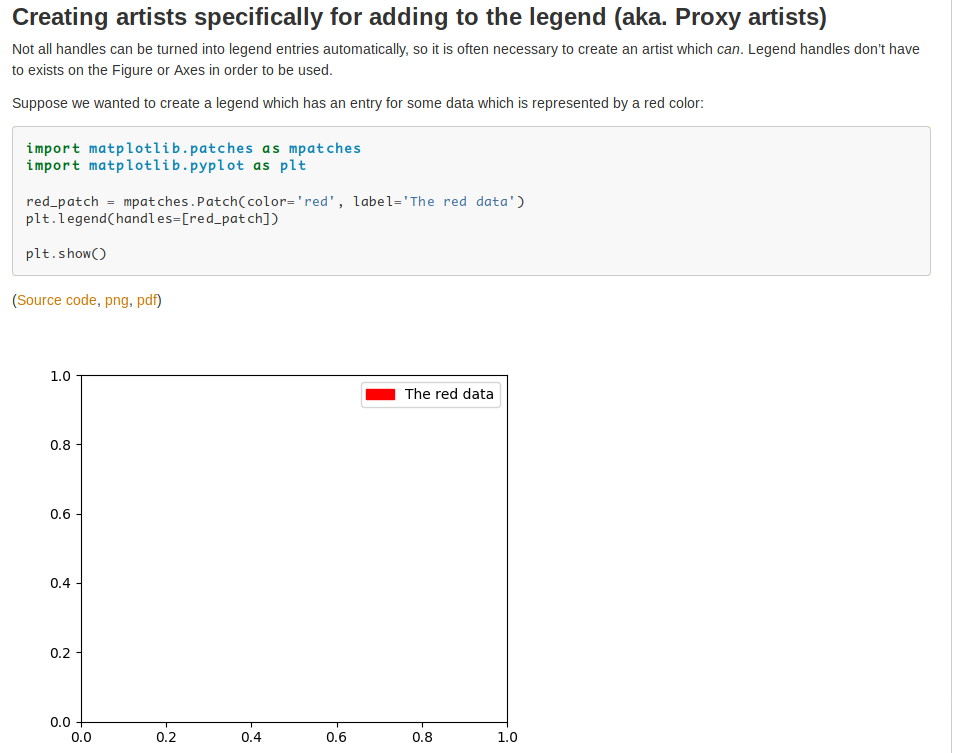Click the y-axis tick label 0.4

tap(60, 583)
